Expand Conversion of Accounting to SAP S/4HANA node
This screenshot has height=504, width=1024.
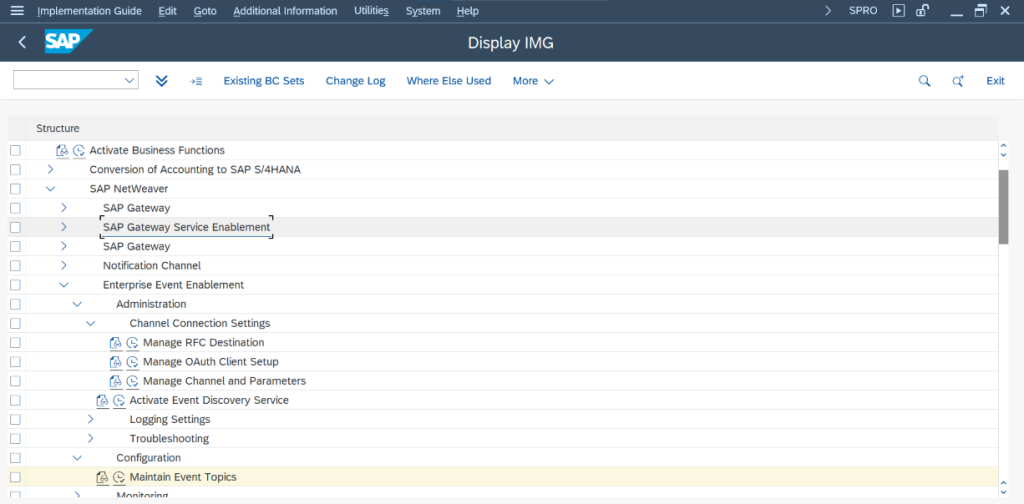click(x=50, y=170)
